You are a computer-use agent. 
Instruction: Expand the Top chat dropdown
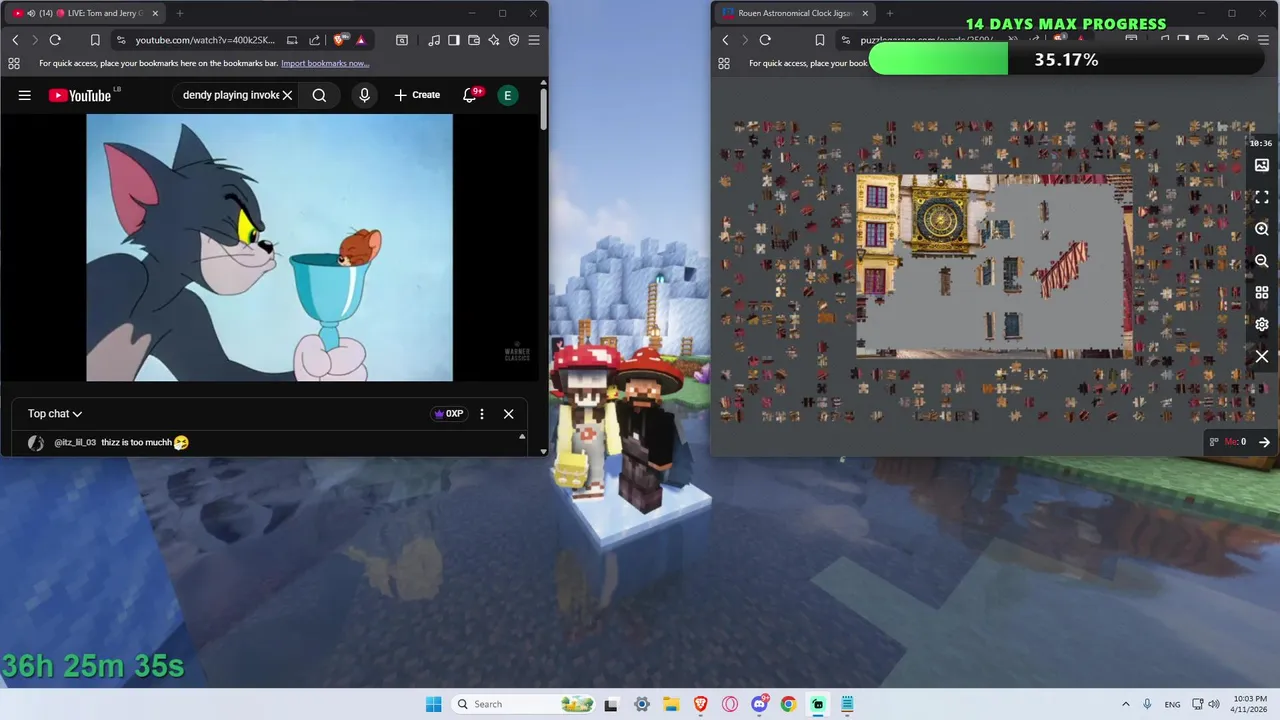click(55, 414)
